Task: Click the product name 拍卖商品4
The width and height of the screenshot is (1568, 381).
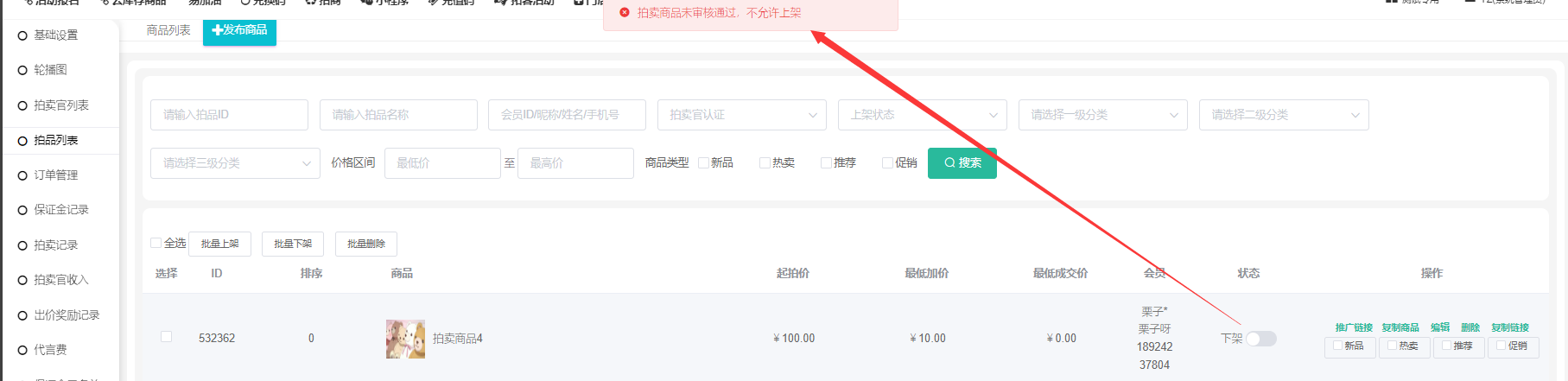Action: click(458, 339)
